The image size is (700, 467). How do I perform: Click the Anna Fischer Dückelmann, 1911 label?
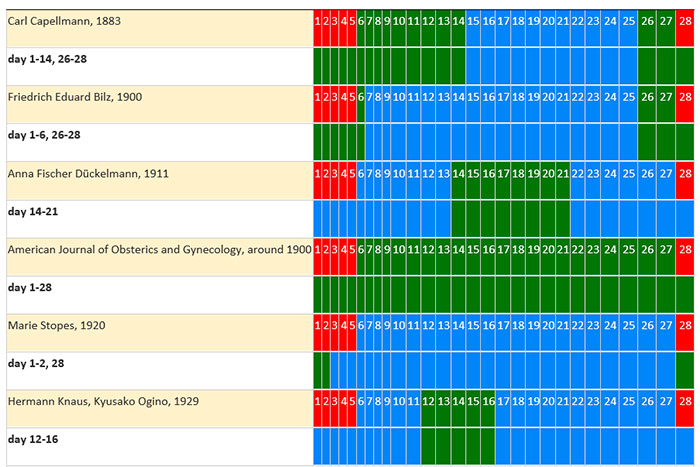88,173
